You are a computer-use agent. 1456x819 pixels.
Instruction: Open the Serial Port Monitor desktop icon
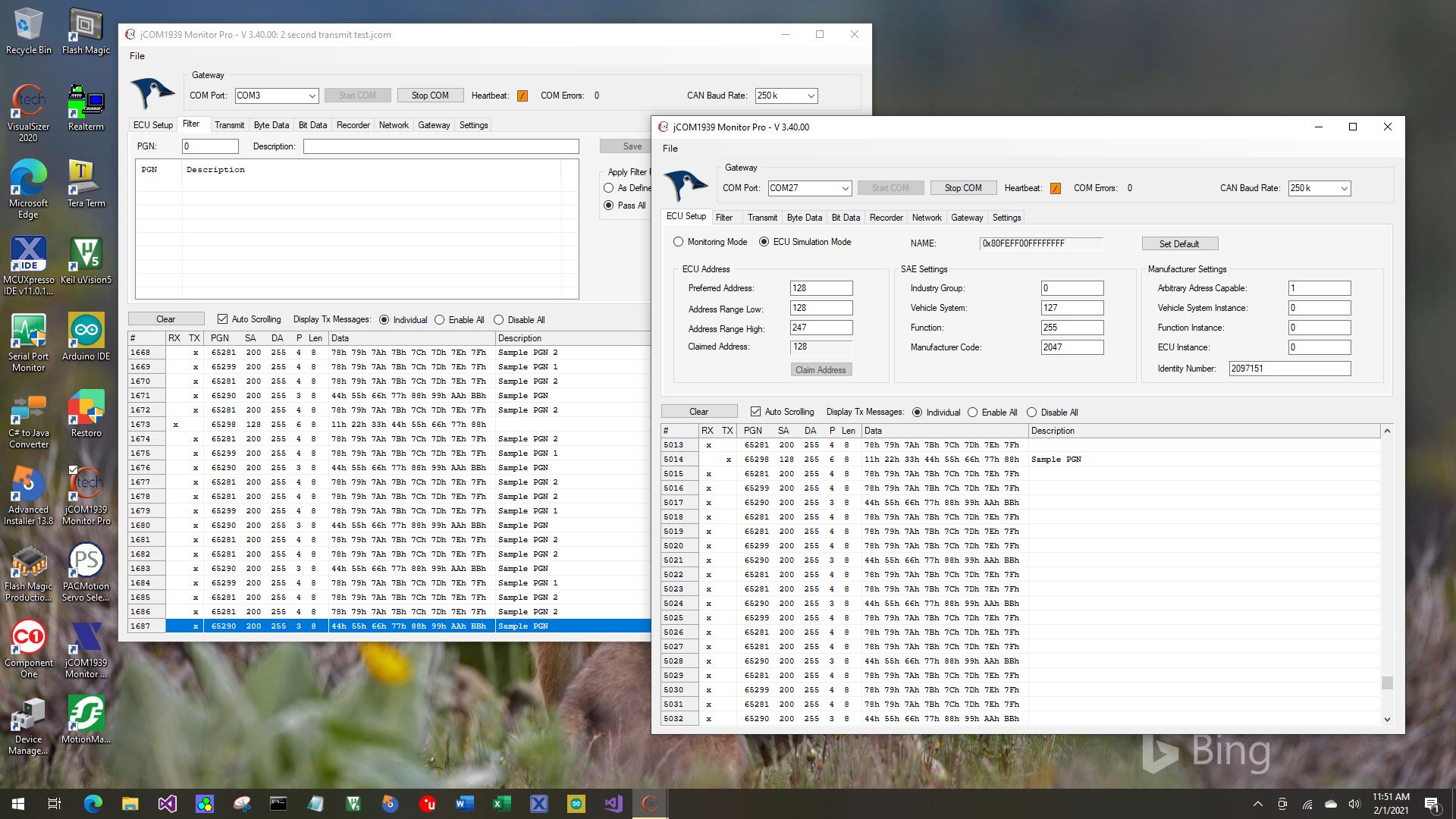click(28, 332)
